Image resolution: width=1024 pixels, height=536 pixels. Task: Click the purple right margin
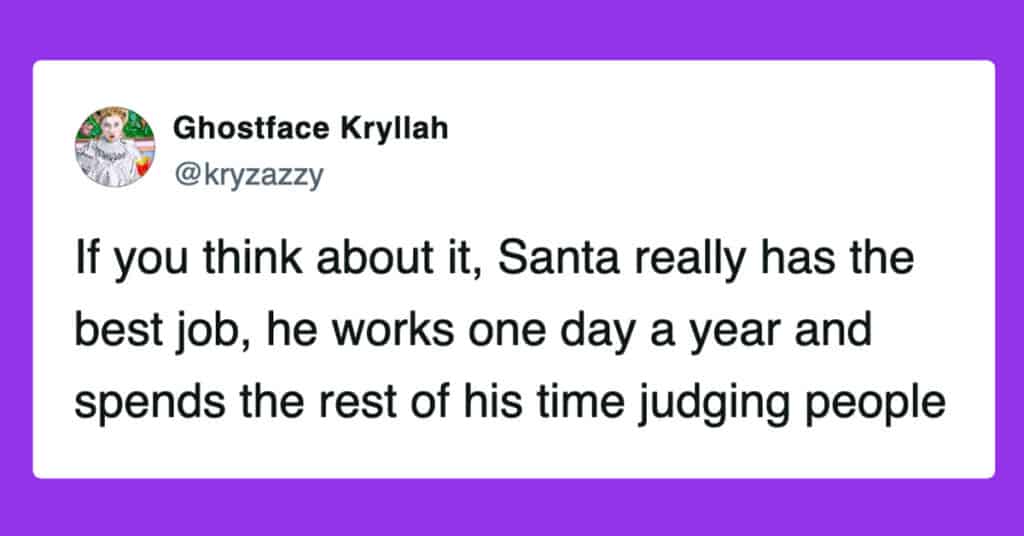tap(1009, 270)
